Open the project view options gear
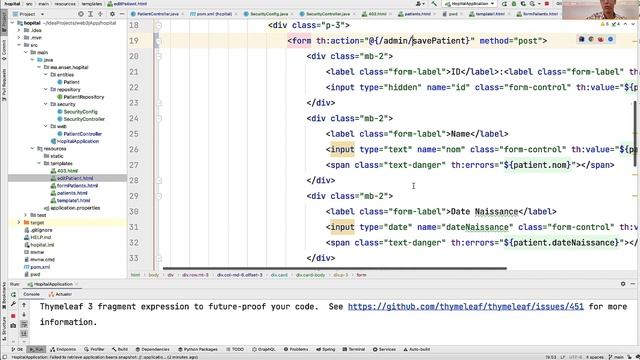This screenshot has width=640, height=360. tap(112, 14)
